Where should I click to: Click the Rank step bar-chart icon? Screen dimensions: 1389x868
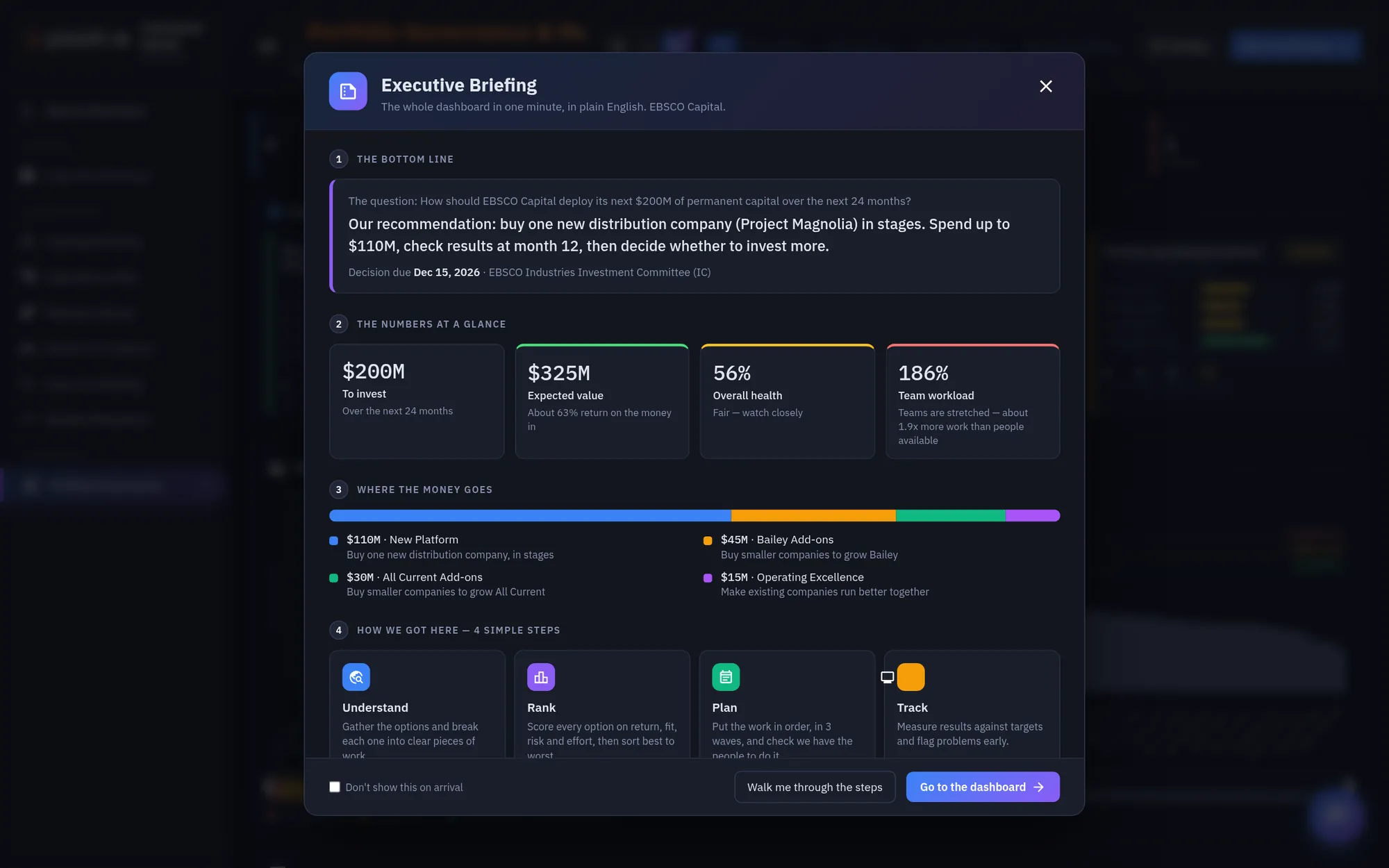[541, 677]
